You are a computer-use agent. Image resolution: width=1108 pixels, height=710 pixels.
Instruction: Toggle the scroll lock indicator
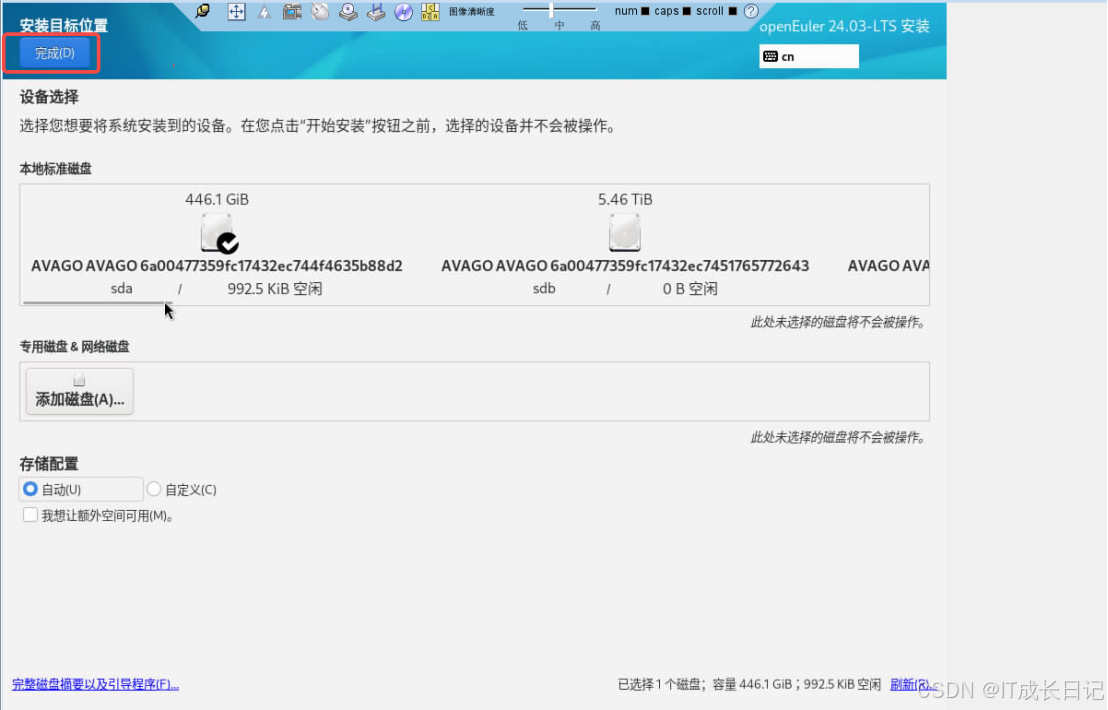[733, 11]
